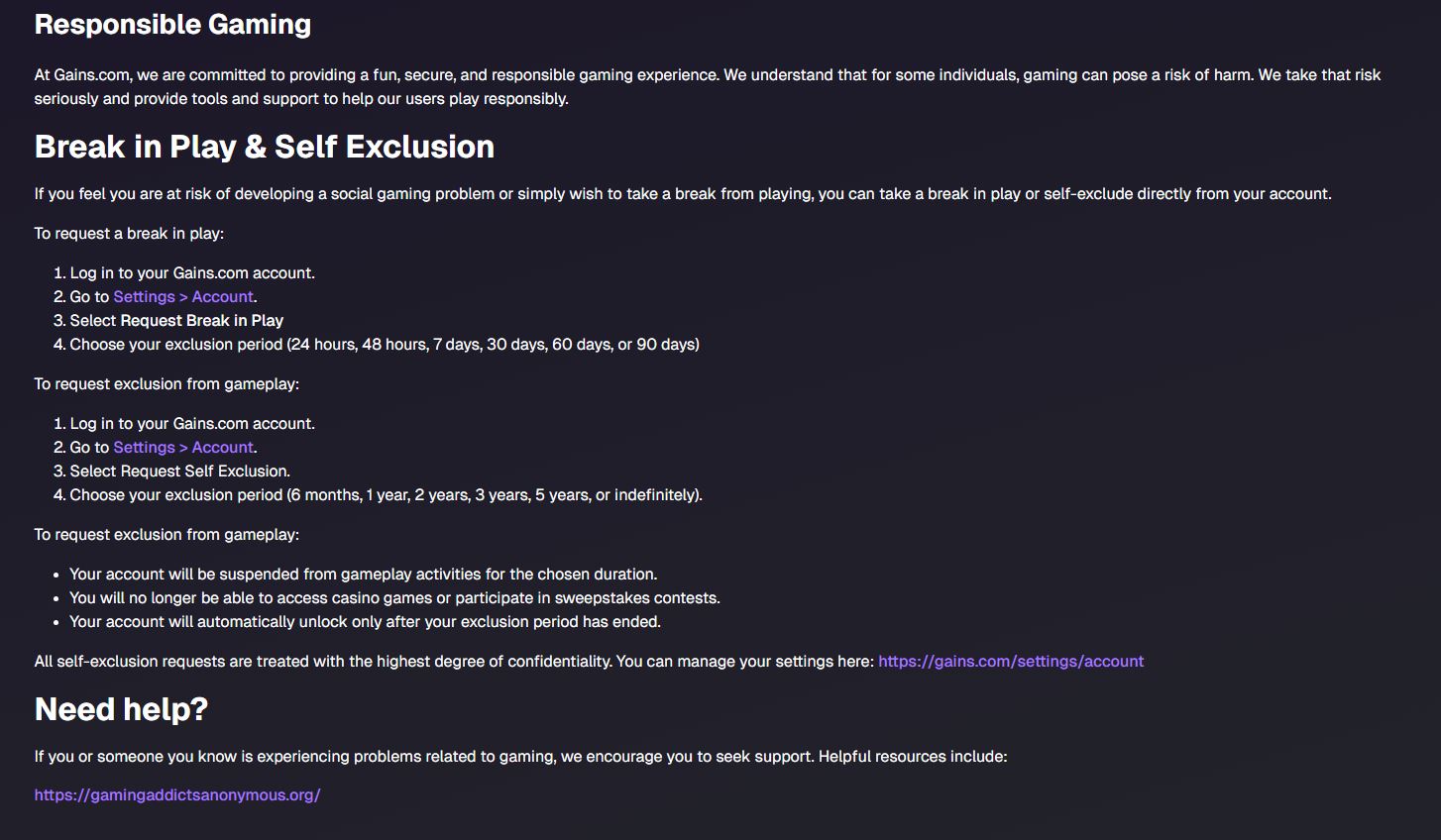This screenshot has height=840, width=1441.
Task: Open the gains.com/settings/account URL link
Action: 1010,662
